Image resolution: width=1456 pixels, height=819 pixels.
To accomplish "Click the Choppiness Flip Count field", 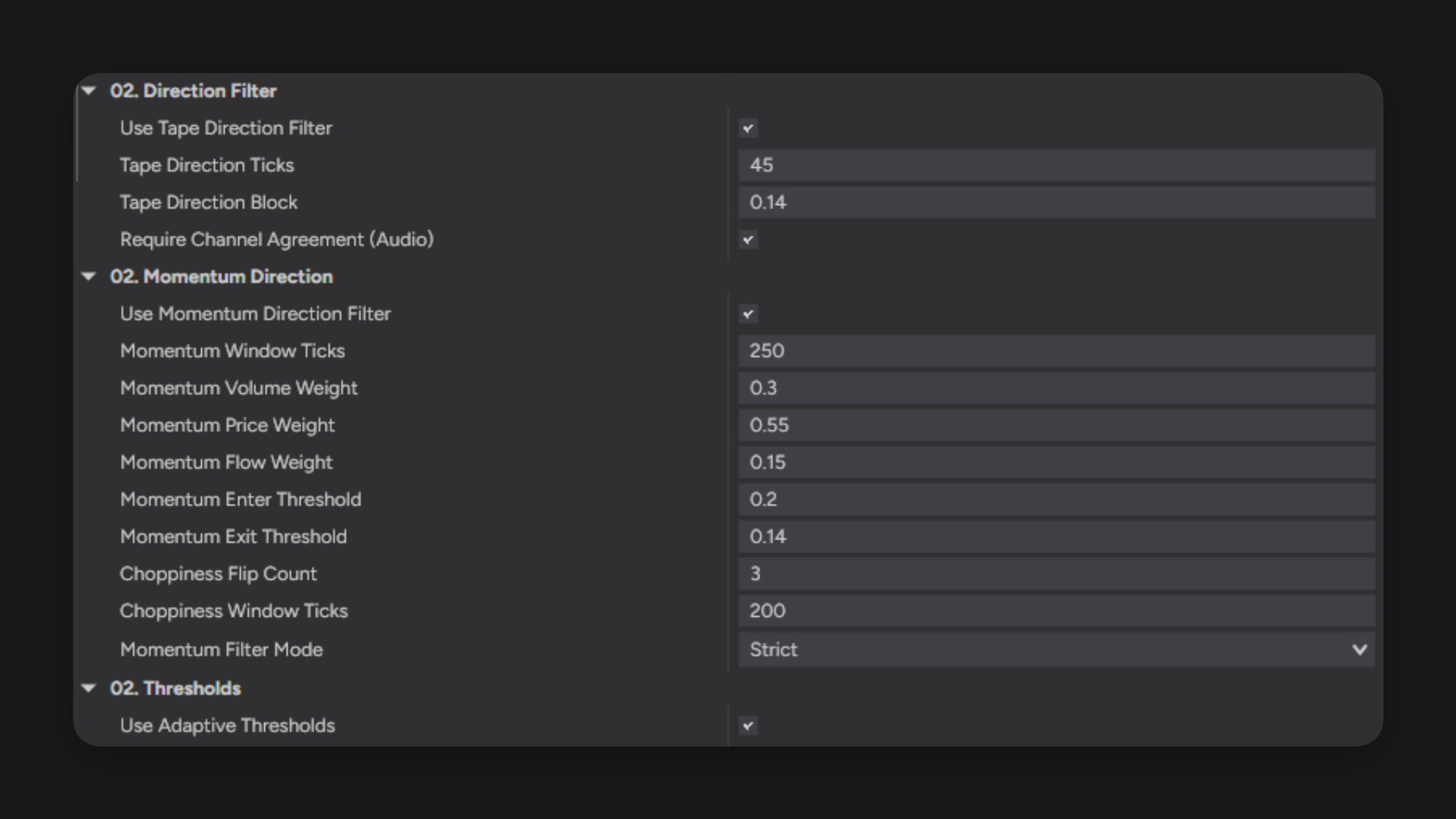I will point(1057,573).
